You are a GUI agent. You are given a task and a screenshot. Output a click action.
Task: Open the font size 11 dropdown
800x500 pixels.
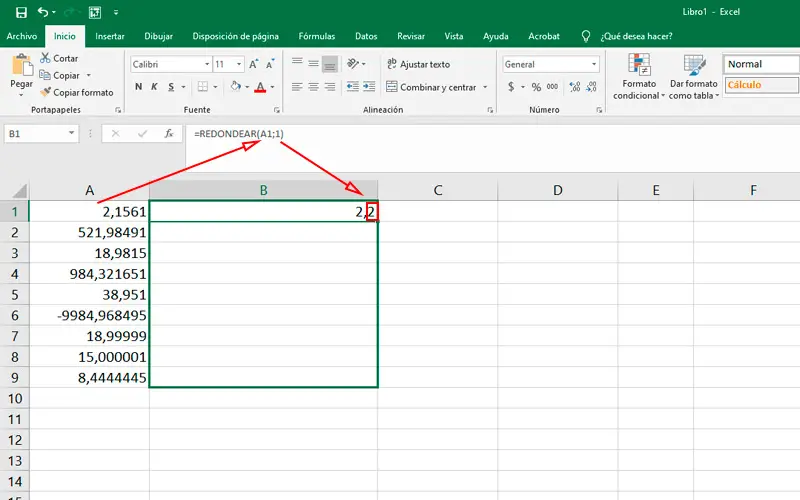pos(239,64)
